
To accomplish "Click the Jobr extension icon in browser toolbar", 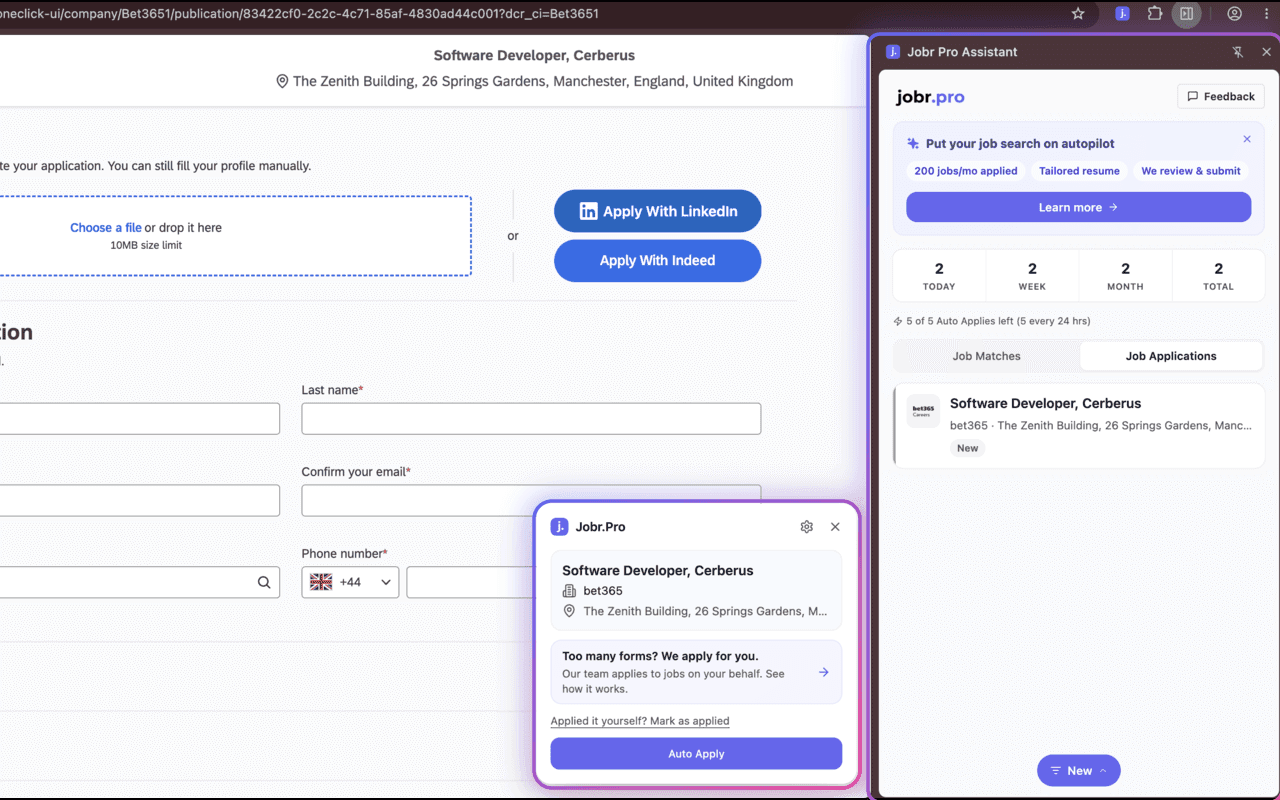I will tap(1123, 14).
